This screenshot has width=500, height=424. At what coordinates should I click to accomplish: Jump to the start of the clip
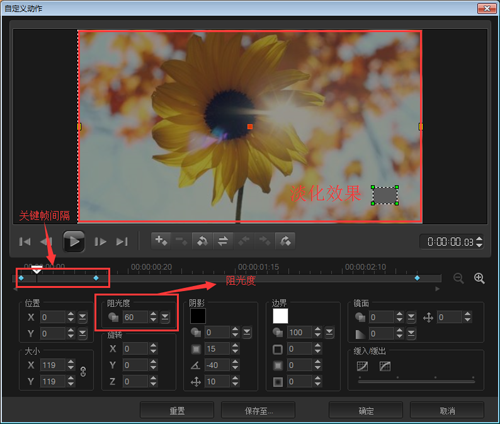[25, 241]
